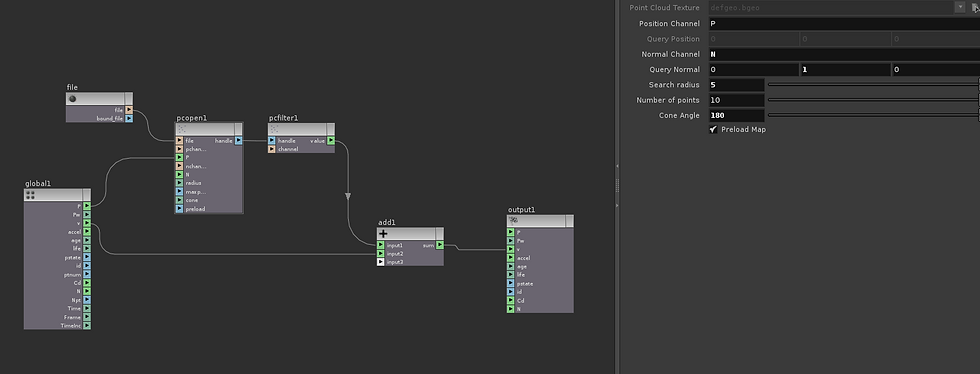Click global1 TimeInc output connector
Image resolution: width=980 pixels, height=374 pixels.
(x=87, y=326)
